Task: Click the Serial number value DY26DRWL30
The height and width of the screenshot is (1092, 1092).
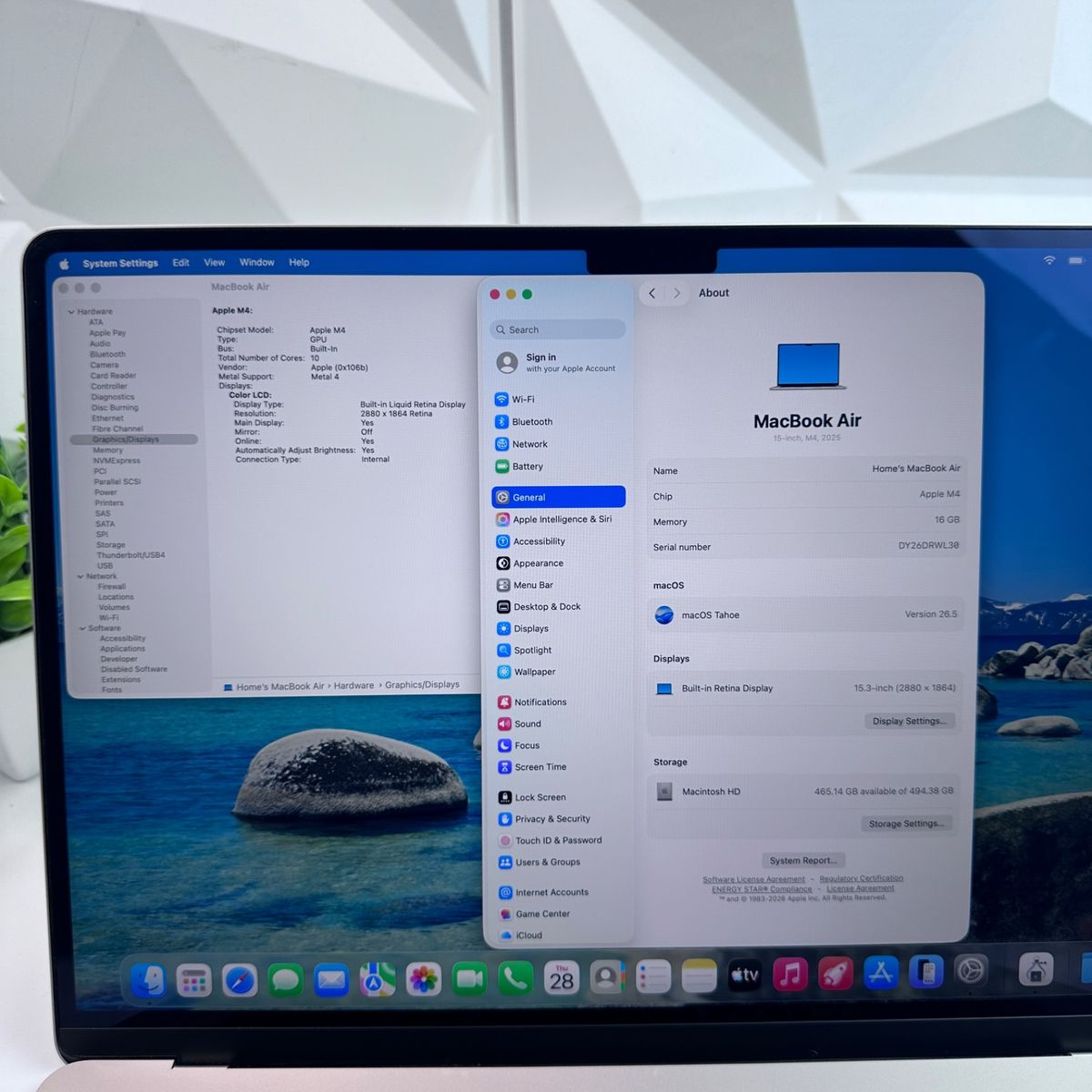Action: pos(928,546)
